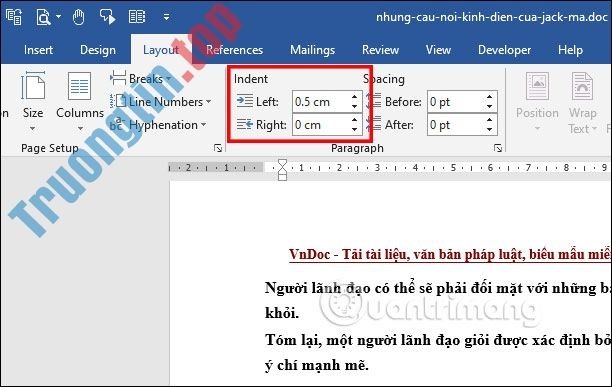Select the Layout tab
This screenshot has width=612, height=387.
click(x=161, y=50)
